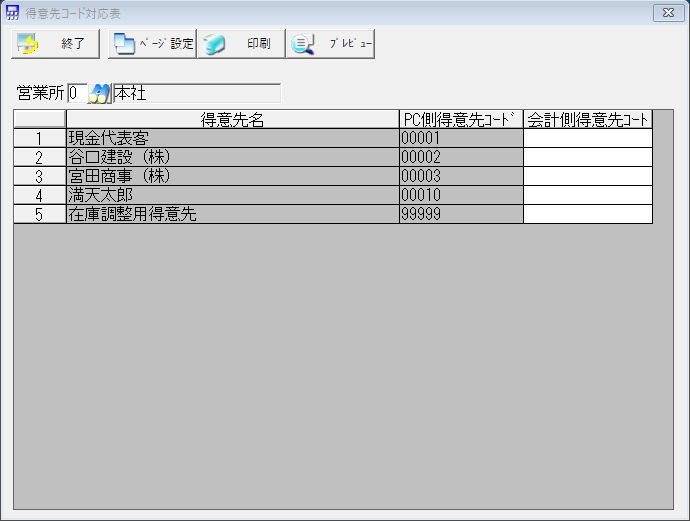The height and width of the screenshot is (521, 690).
Task: Click the 印刷 print button
Action: [240, 44]
